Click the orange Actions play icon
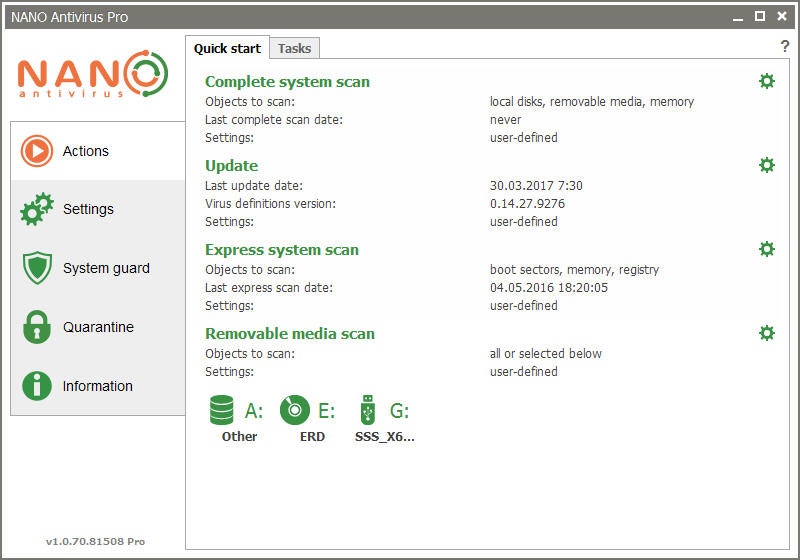The width and height of the screenshot is (800, 560). click(37, 151)
